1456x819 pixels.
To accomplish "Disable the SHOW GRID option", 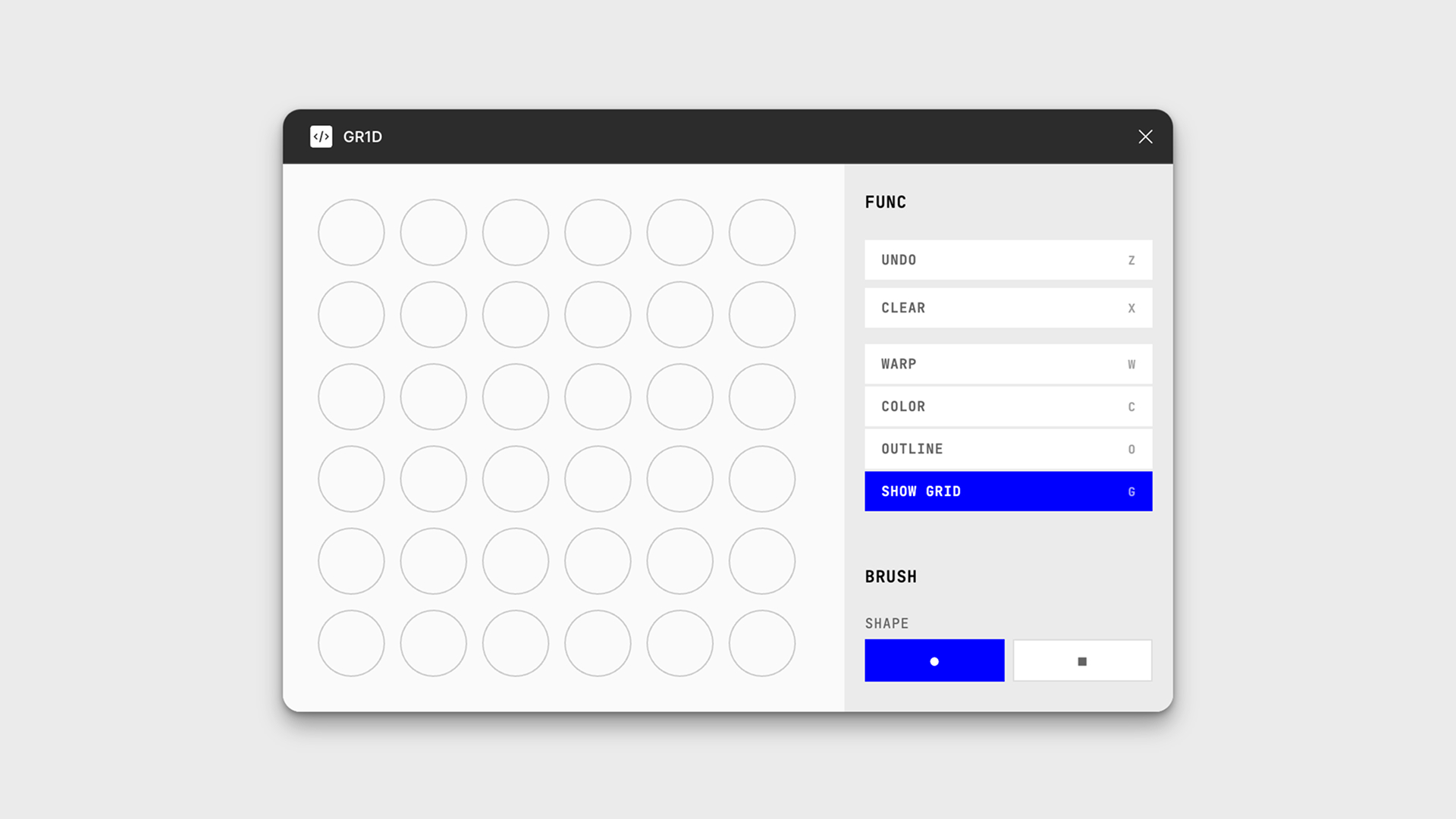I will point(1008,491).
